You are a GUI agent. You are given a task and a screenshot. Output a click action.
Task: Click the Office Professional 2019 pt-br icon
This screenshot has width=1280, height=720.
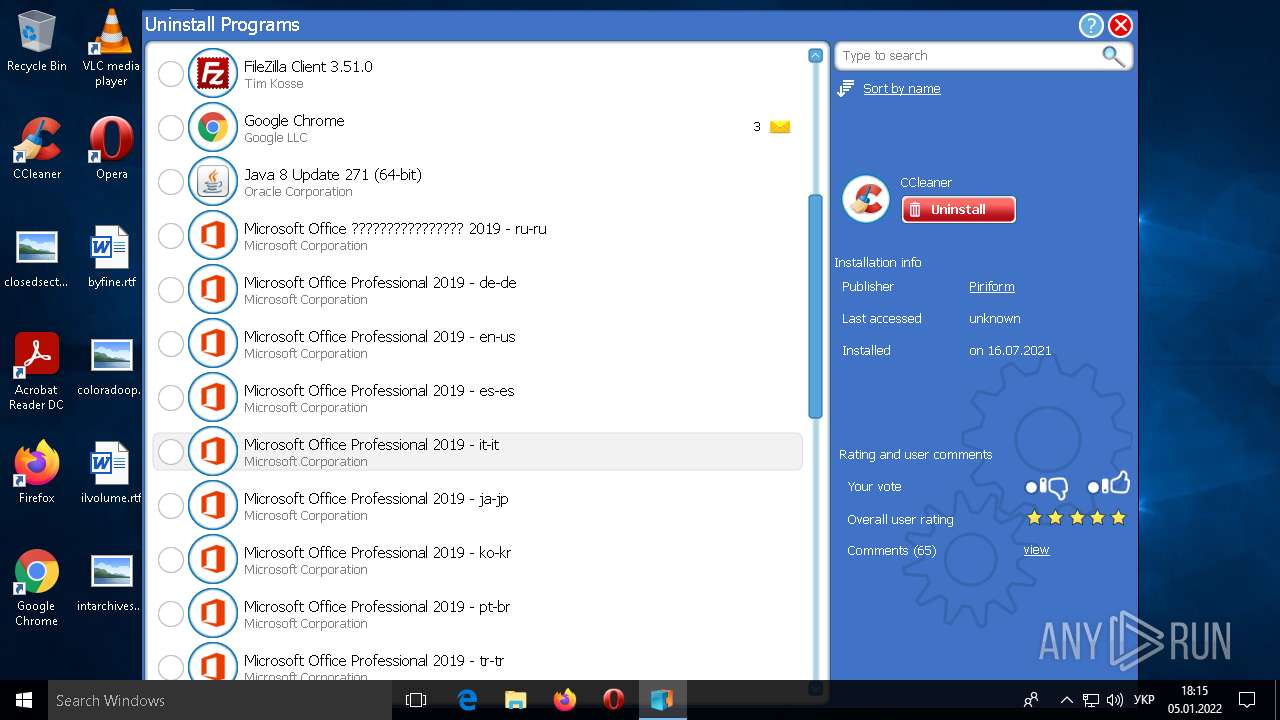pyautogui.click(x=212, y=613)
